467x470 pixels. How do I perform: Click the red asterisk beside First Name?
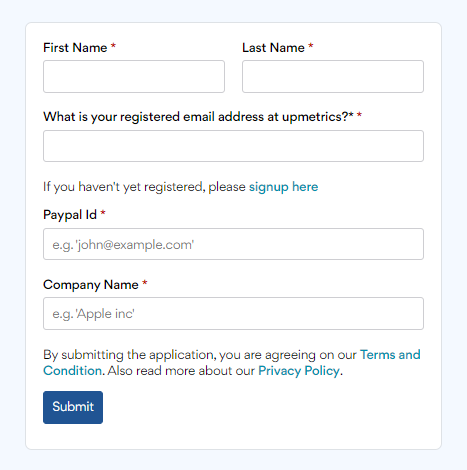point(113,46)
